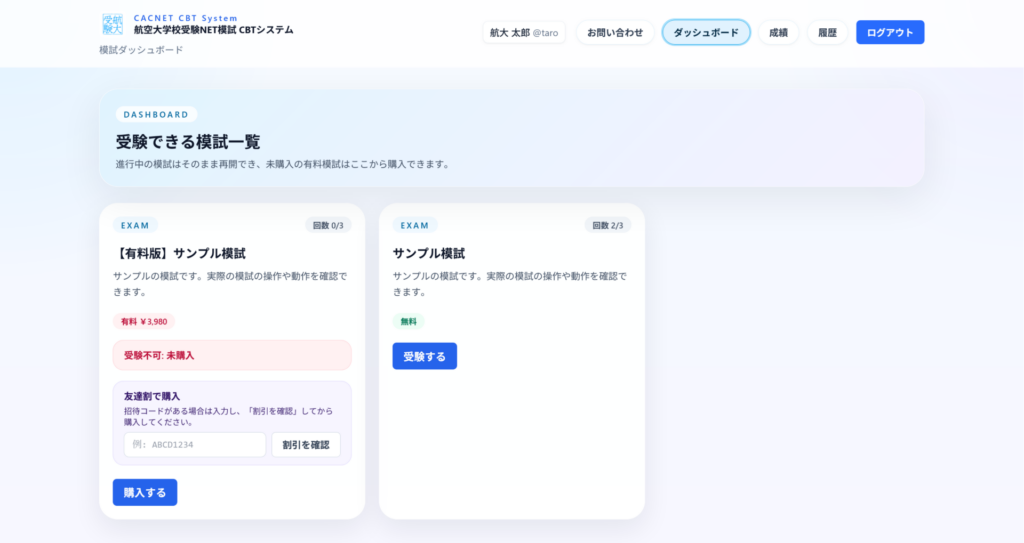Click the 航空大学校受験NET模試 CBTシステム site title
Image resolution: width=1024 pixels, height=543 pixels.
(x=214, y=30)
